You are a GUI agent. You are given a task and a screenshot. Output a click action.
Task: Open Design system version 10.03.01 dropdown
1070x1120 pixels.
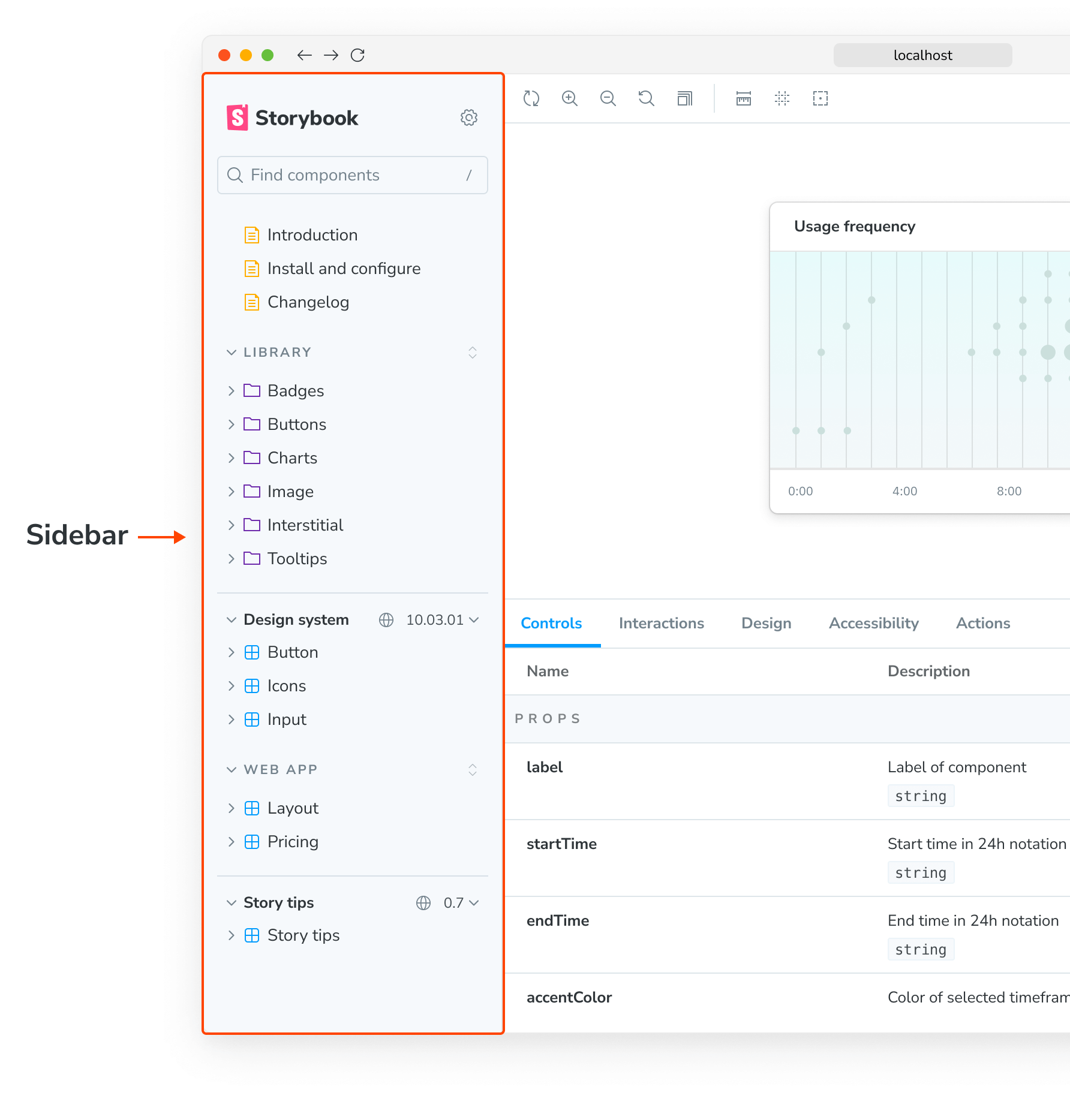443,619
